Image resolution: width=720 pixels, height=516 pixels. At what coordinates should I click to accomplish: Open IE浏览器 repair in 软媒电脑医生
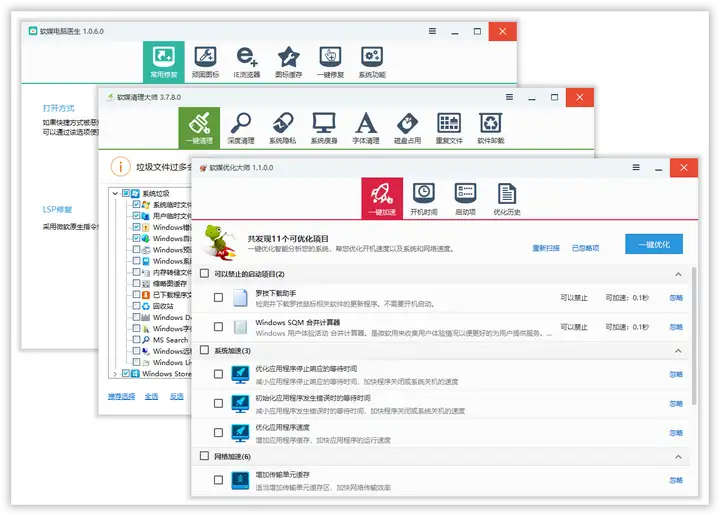247,62
